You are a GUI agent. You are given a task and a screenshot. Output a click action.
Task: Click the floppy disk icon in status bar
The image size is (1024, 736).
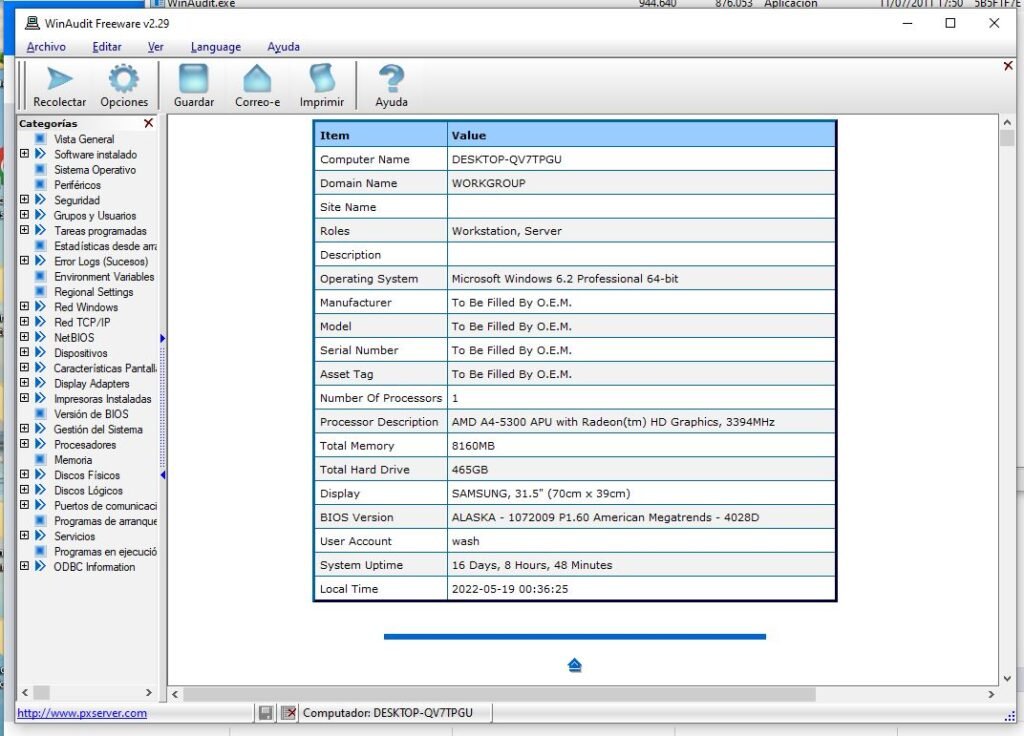[265, 712]
